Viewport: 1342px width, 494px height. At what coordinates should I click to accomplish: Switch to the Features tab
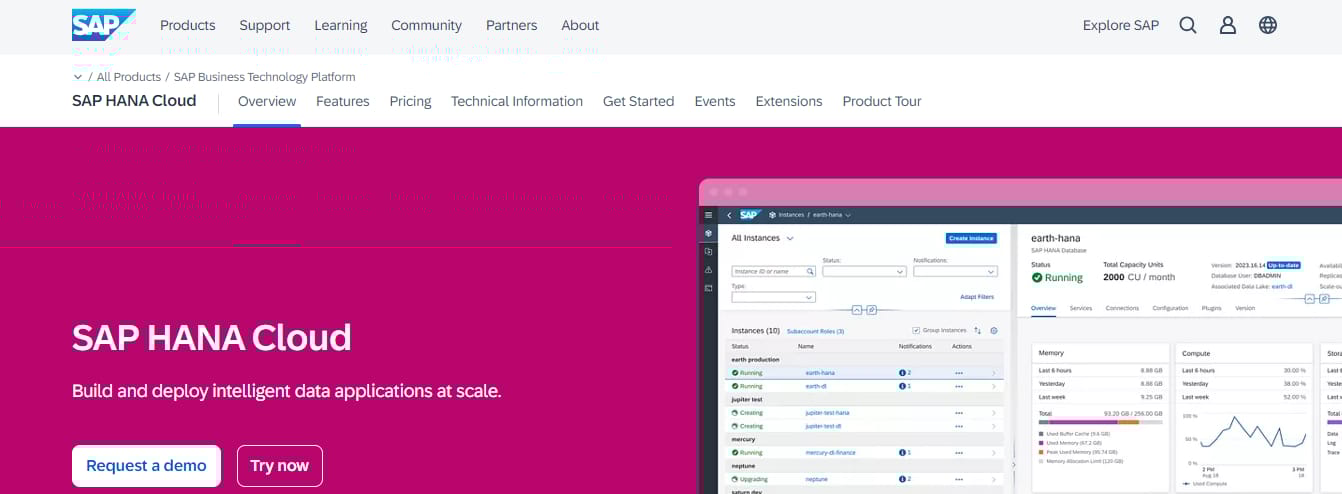point(343,101)
